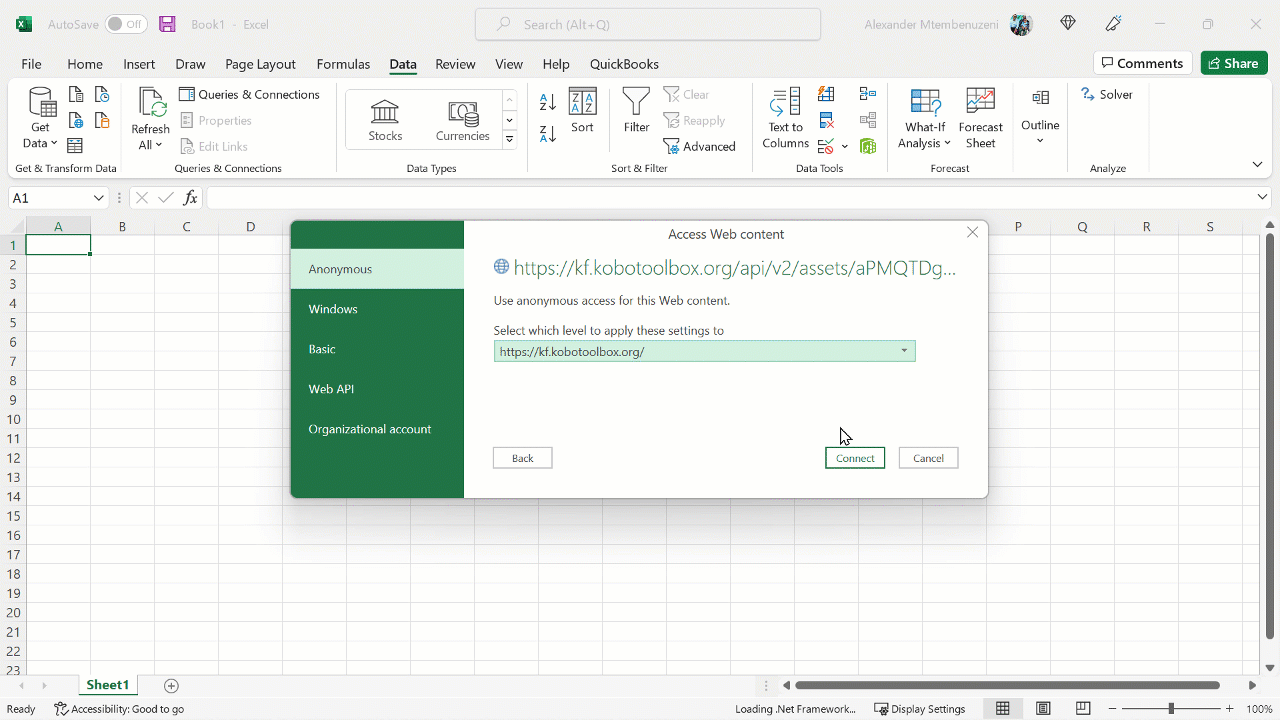Expand the settings level URL dropdown

point(904,351)
